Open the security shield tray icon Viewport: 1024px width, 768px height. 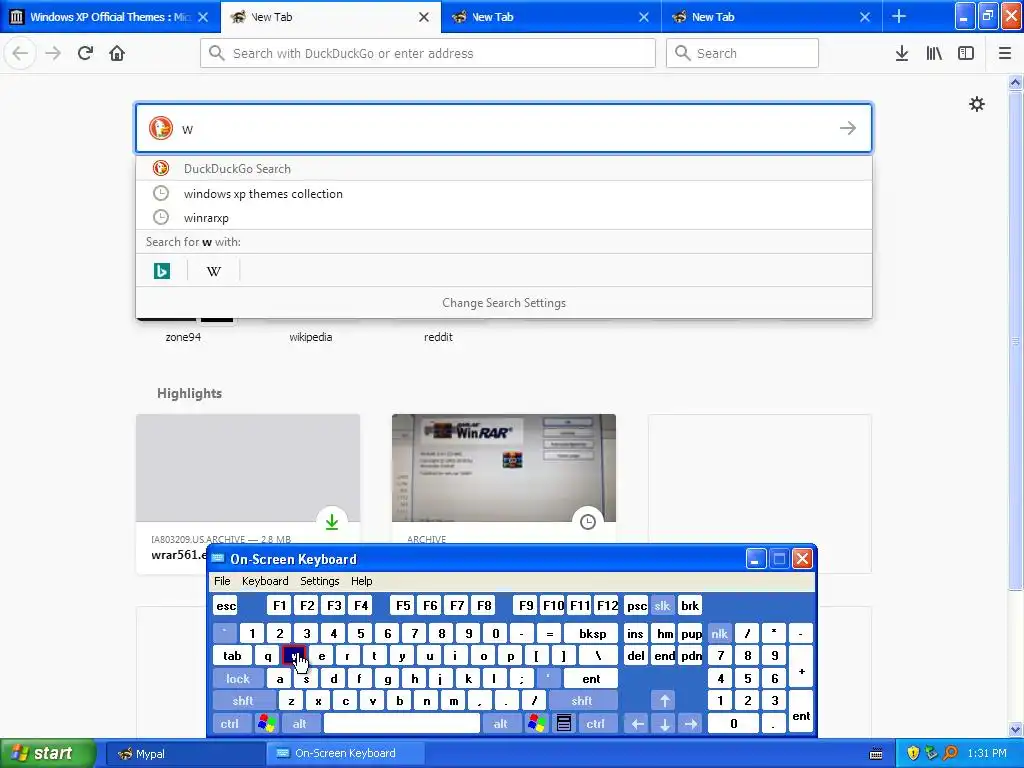point(913,753)
